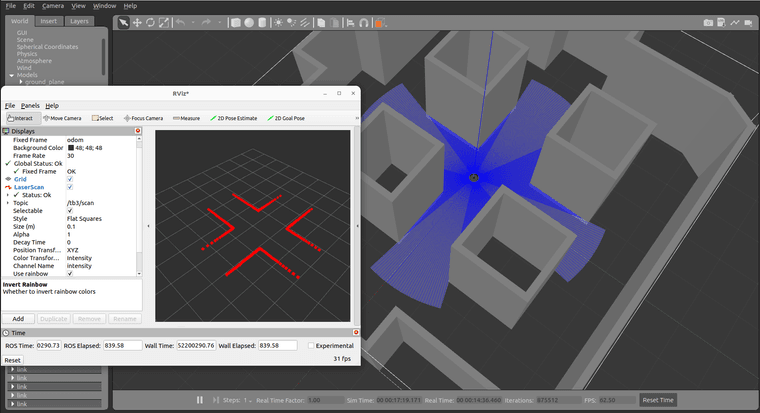
Task: Click the copy icon in Gazebo toolbar
Action: pyautogui.click(x=321, y=23)
